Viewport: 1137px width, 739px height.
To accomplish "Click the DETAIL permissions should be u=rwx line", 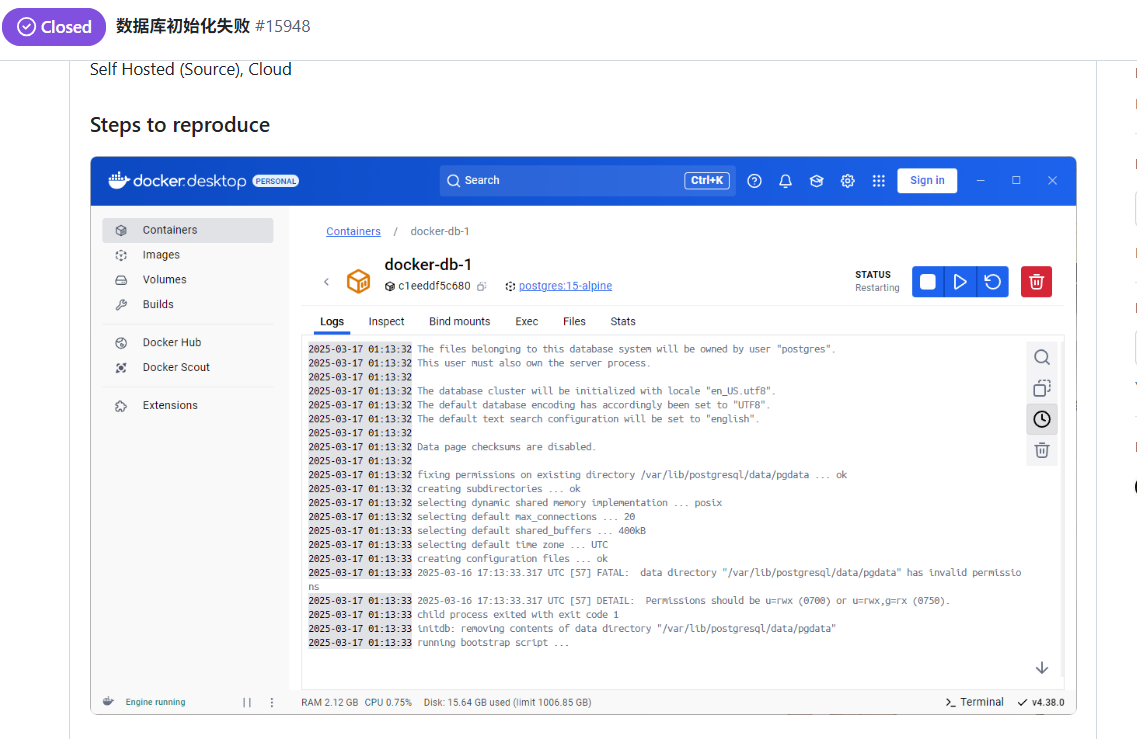I will click(x=683, y=600).
